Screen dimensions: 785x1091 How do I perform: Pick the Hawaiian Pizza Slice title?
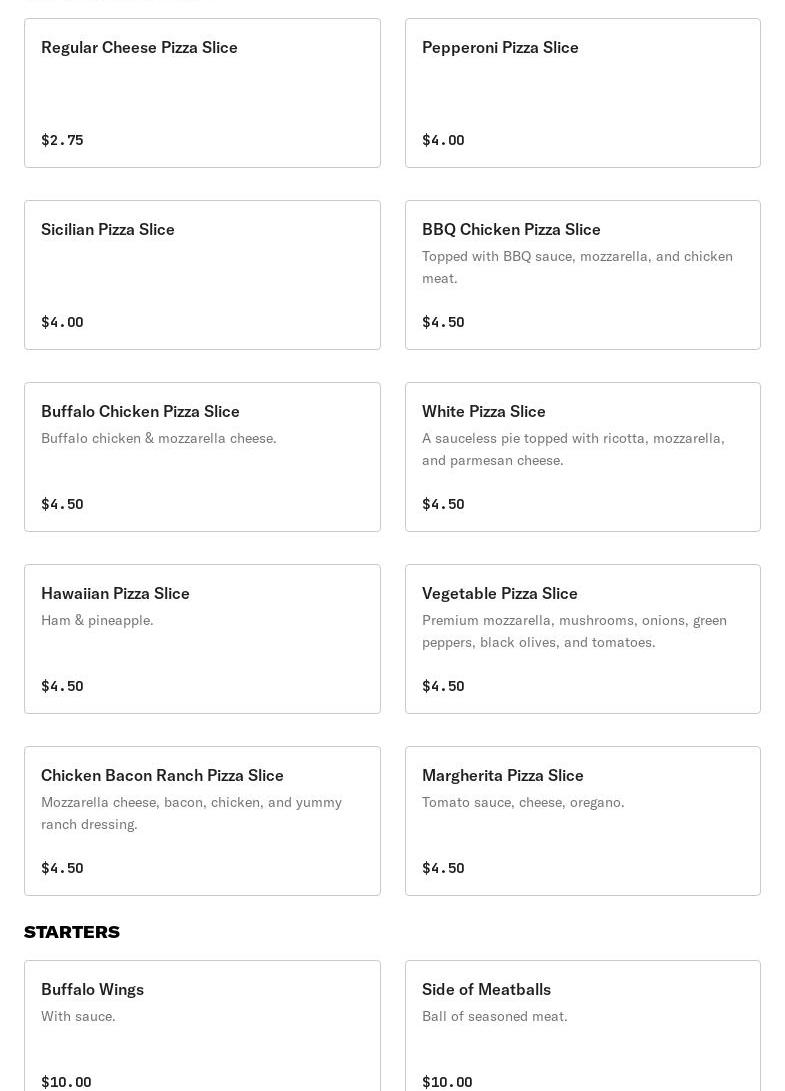(115, 593)
